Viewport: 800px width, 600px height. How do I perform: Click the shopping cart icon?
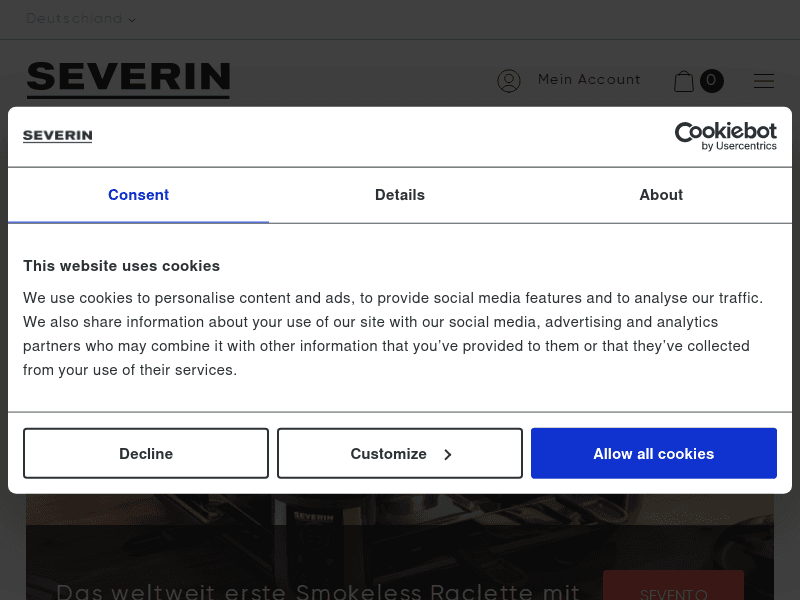pos(684,81)
